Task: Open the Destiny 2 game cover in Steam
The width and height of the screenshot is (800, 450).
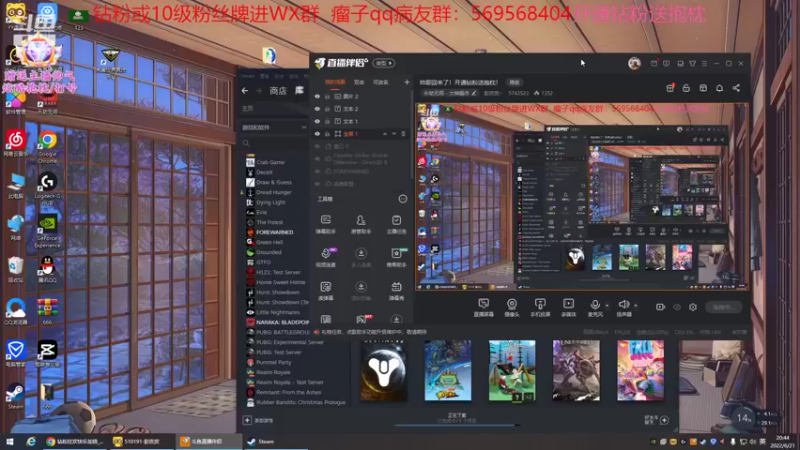Action: coord(384,370)
